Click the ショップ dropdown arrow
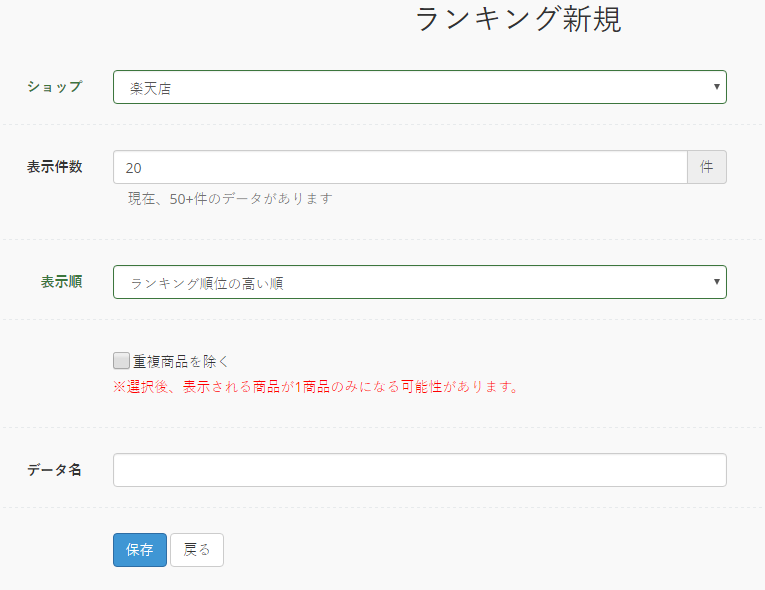 click(x=717, y=87)
